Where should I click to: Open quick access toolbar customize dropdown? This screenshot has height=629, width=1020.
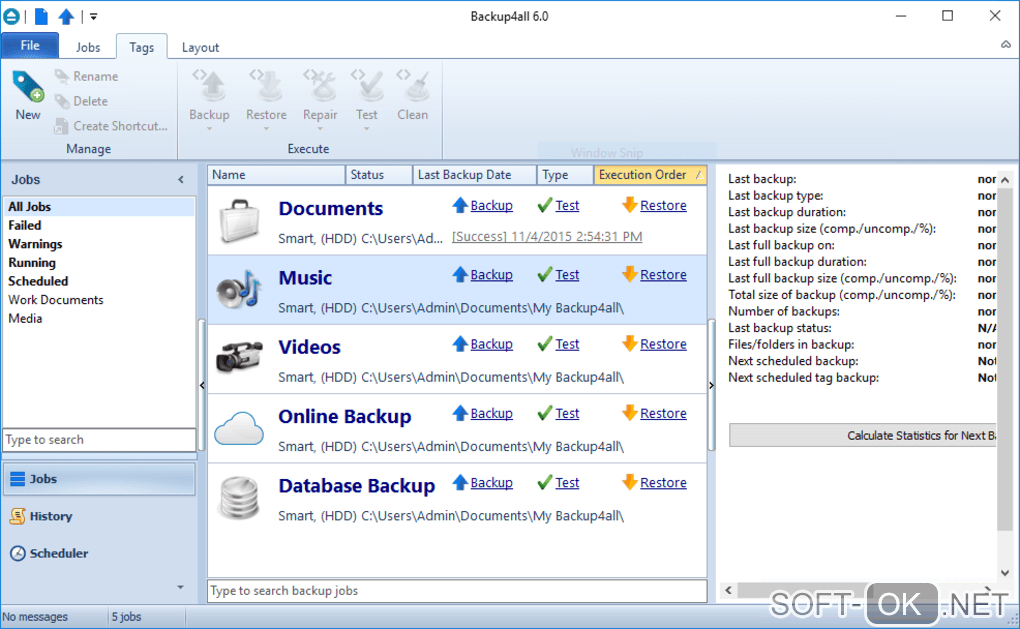[x=94, y=16]
